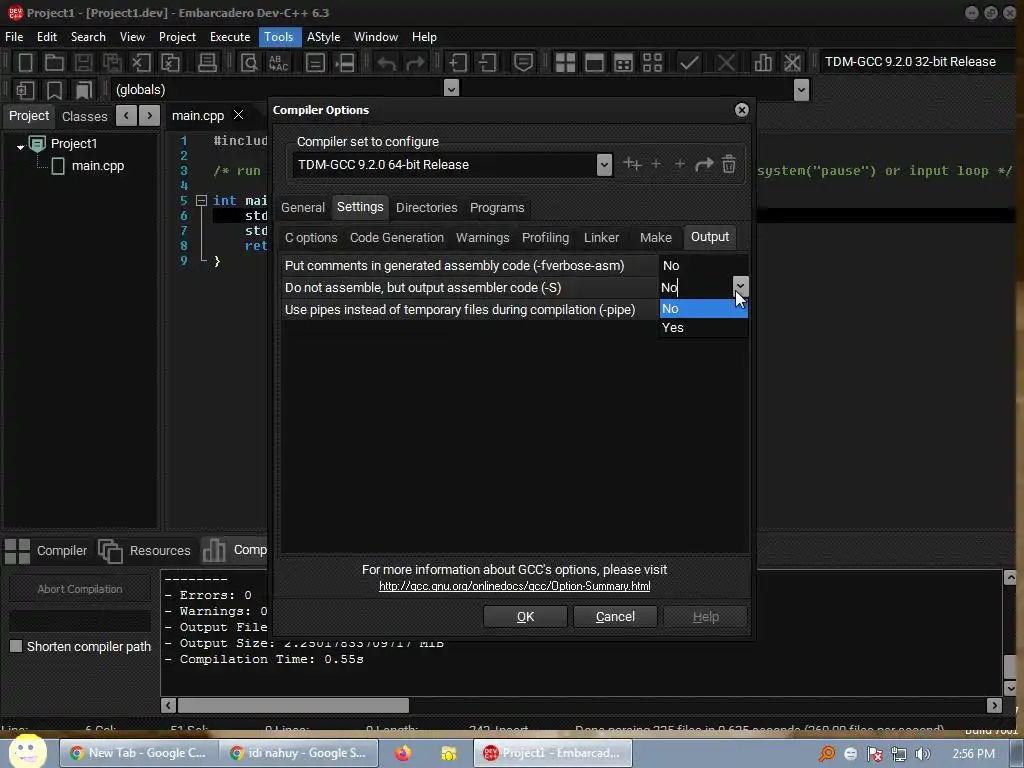1024x768 pixels.
Task: Click the Print toolbar icon
Action: [x=207, y=62]
